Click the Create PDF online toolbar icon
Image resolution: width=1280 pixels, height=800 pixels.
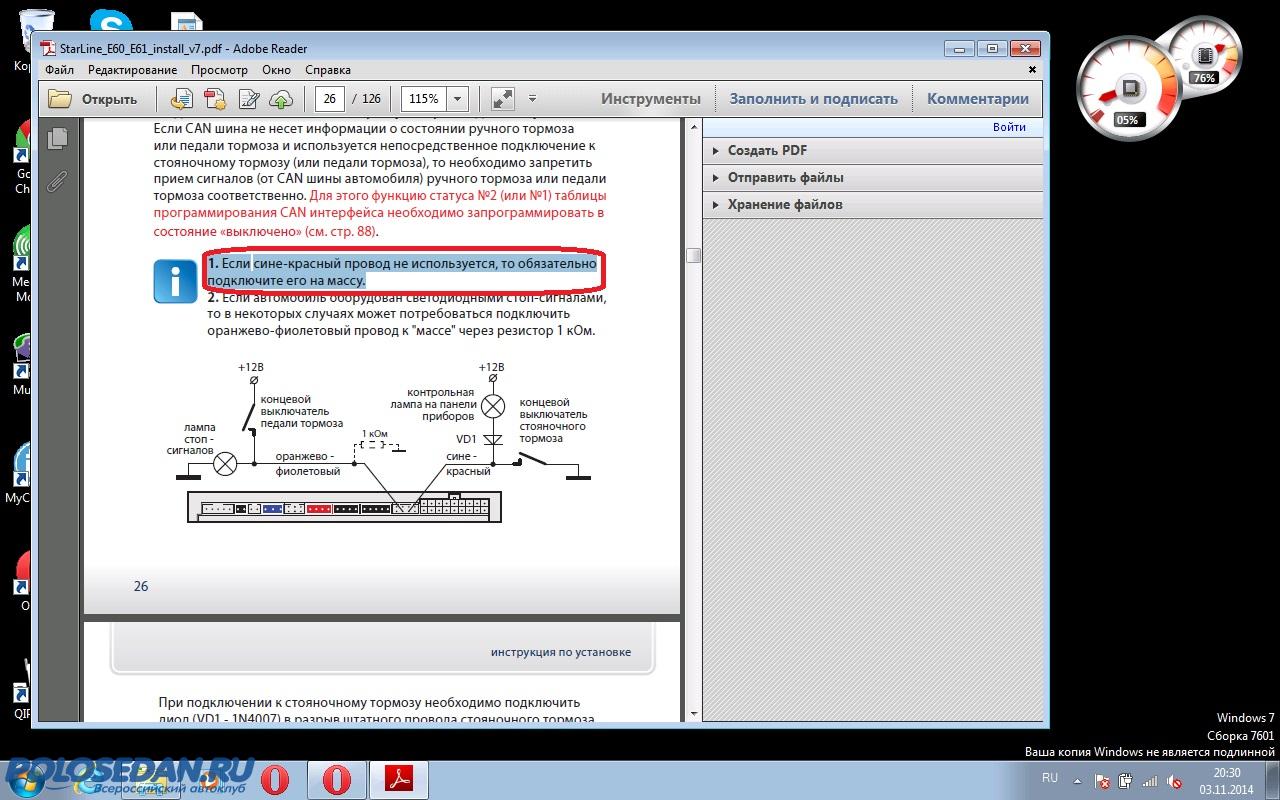pos(215,99)
